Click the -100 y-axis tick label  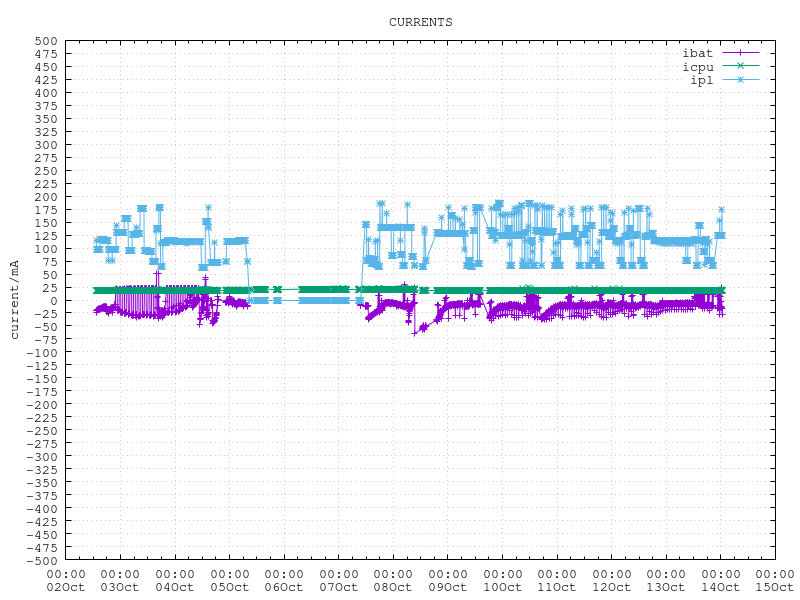43,353
